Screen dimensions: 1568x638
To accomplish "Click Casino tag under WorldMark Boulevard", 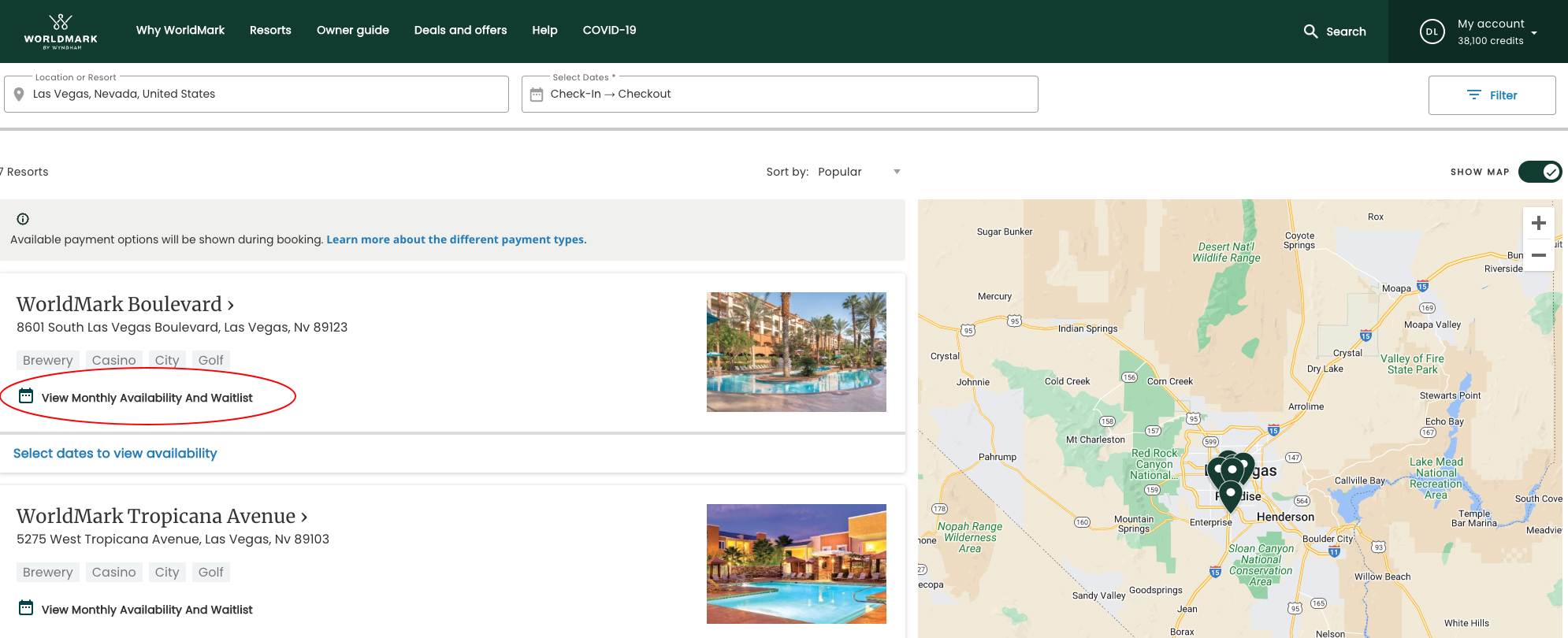I will click(x=114, y=360).
